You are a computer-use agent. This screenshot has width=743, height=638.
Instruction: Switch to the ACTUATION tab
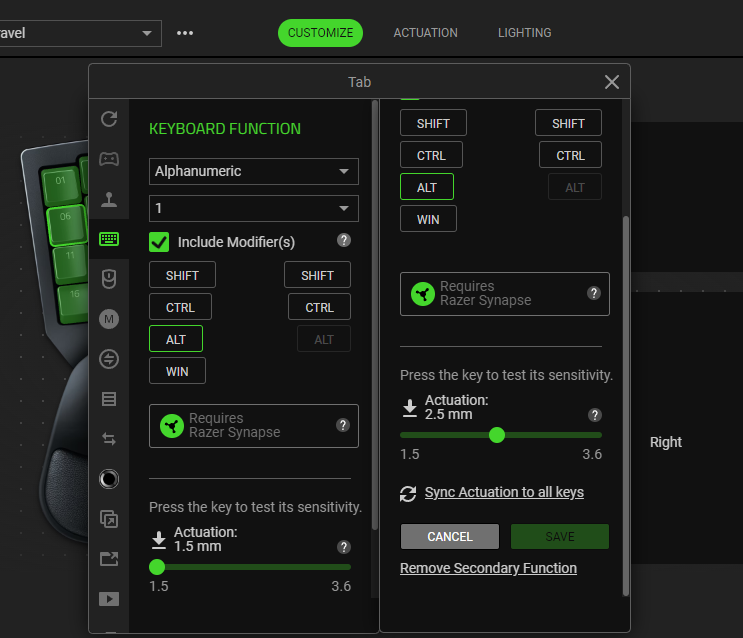point(426,33)
